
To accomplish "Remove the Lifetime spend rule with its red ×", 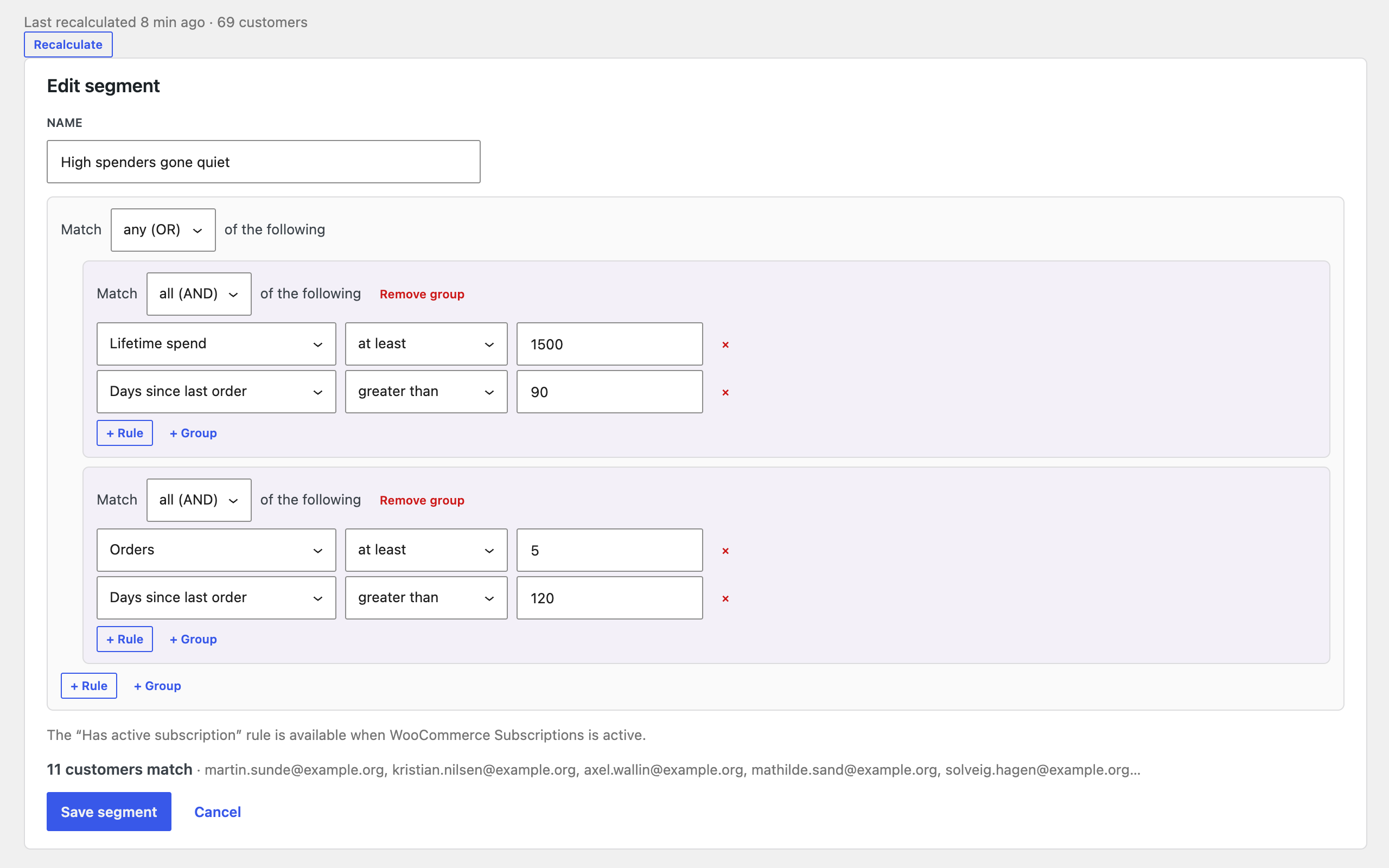I will [x=725, y=344].
